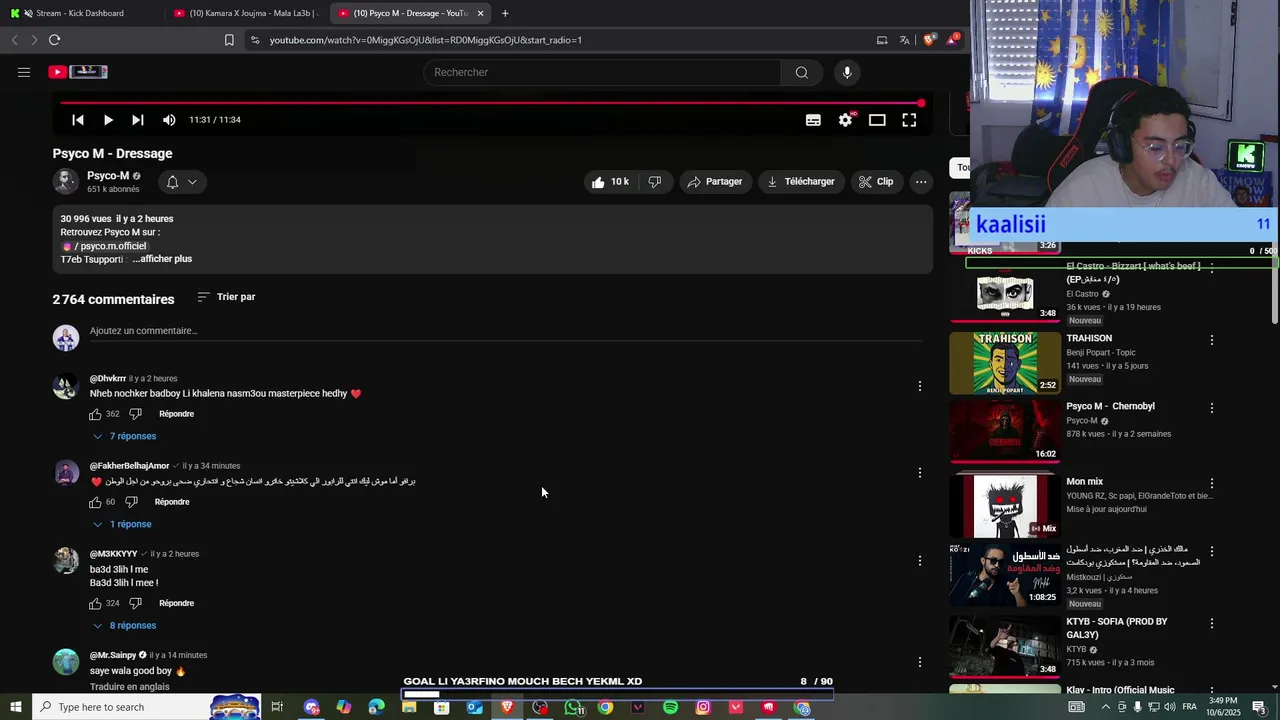Image resolution: width=1280 pixels, height=720 pixels.
Task: Like the comment by @FakherBelhajAmor
Action: [x=95, y=502]
